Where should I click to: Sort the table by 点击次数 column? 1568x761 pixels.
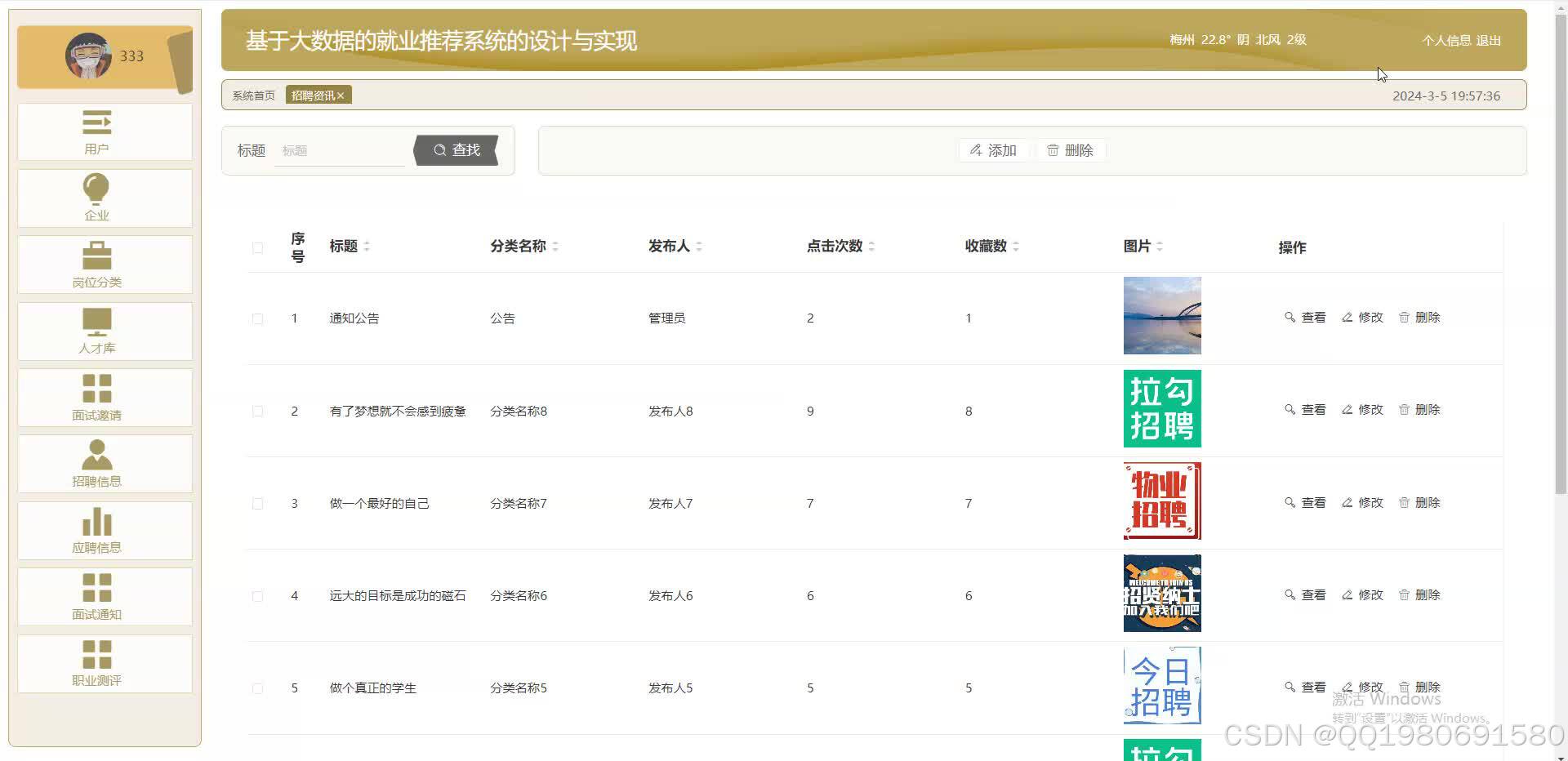coord(871,246)
